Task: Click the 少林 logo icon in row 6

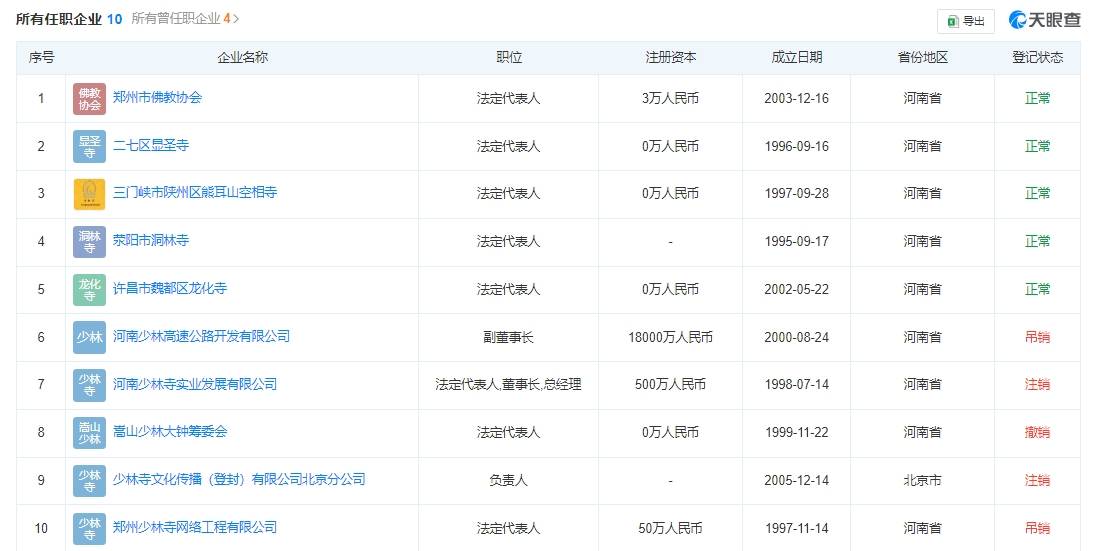Action: [89, 337]
